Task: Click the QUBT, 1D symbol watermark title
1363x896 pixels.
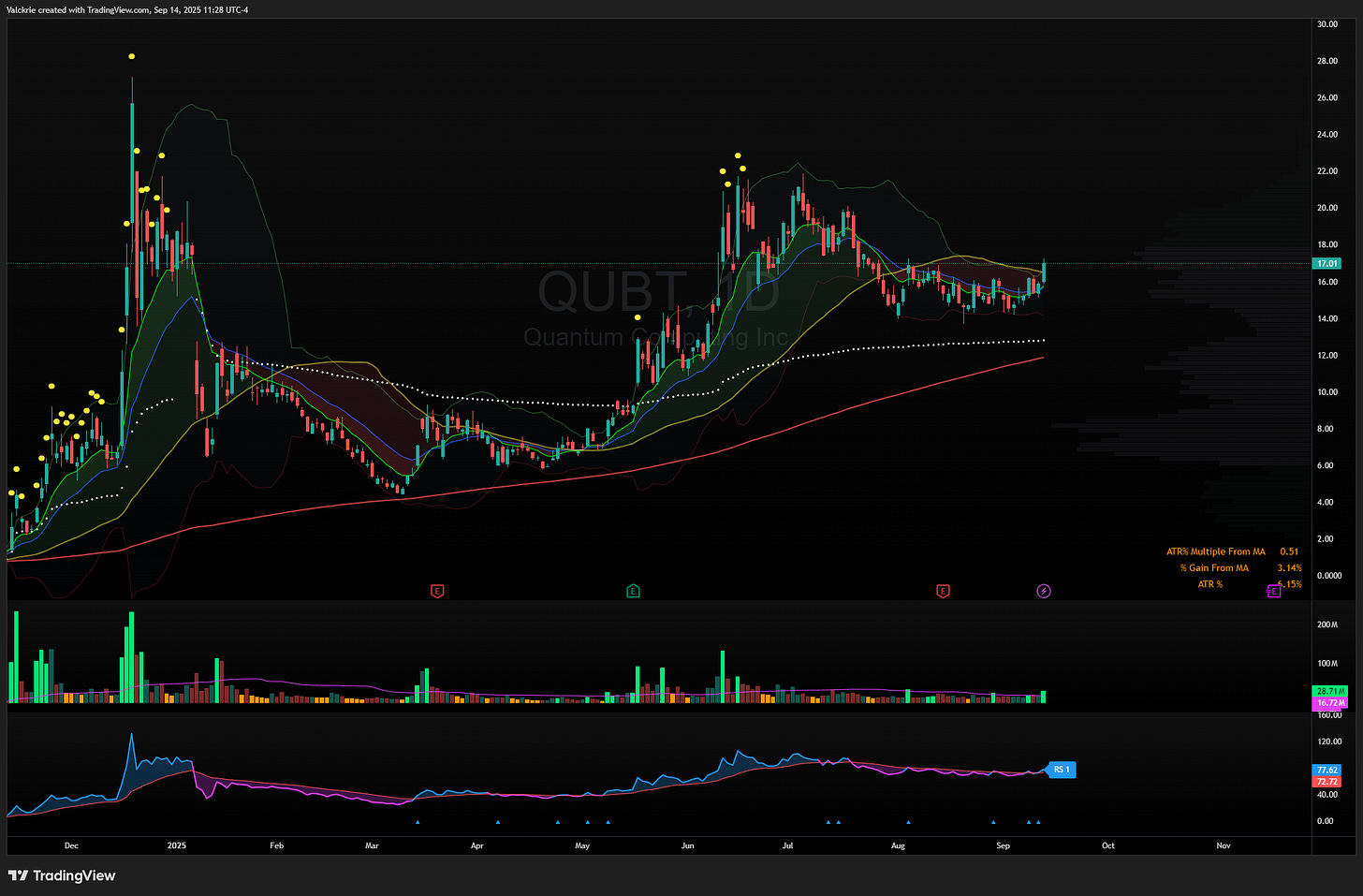Action: [x=658, y=291]
